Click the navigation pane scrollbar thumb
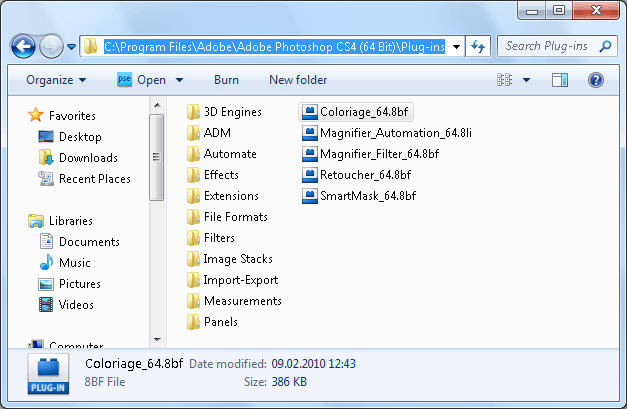Screen dimensions: 627x409 click(x=156, y=157)
